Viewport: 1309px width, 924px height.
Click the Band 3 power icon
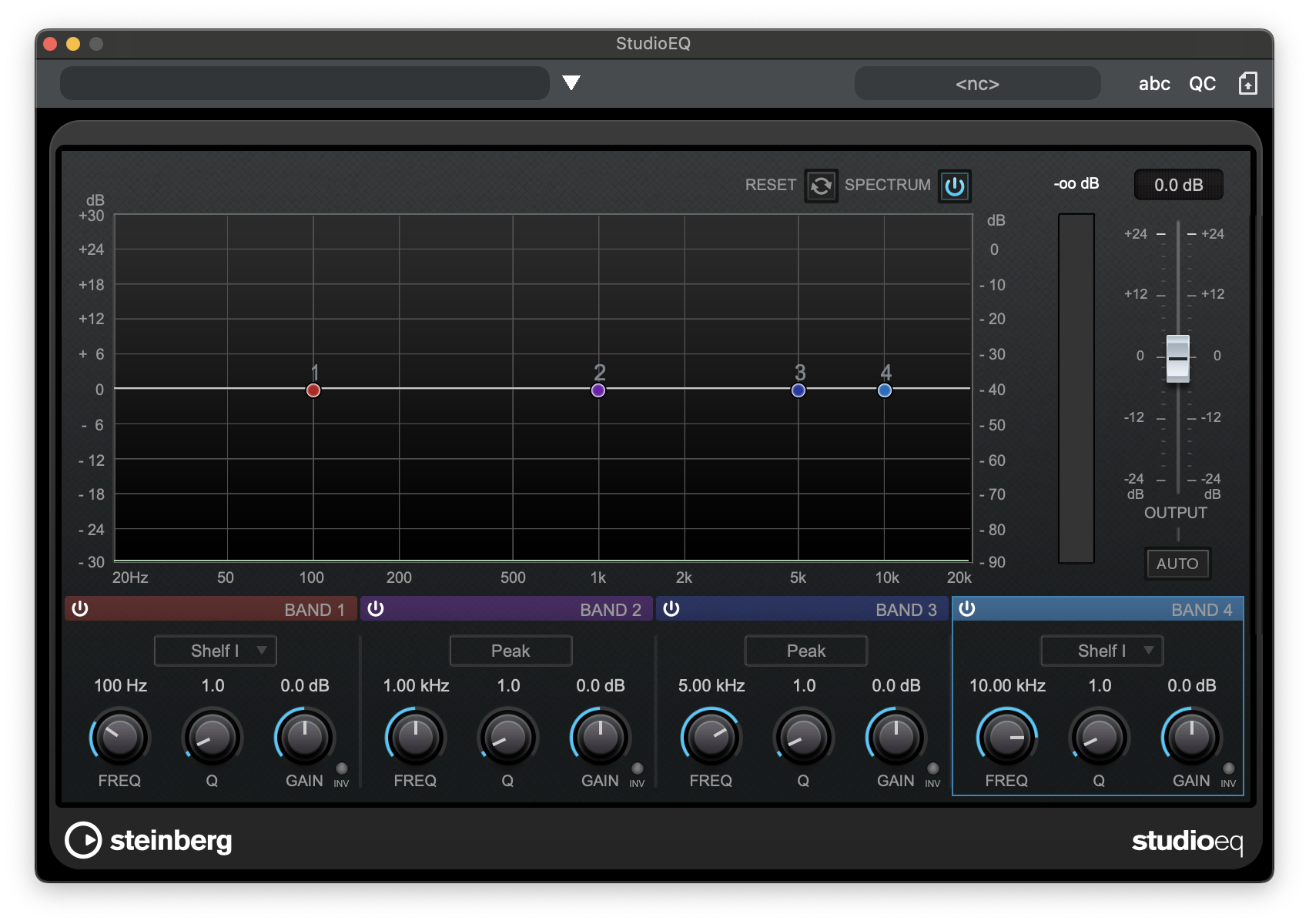click(x=671, y=609)
